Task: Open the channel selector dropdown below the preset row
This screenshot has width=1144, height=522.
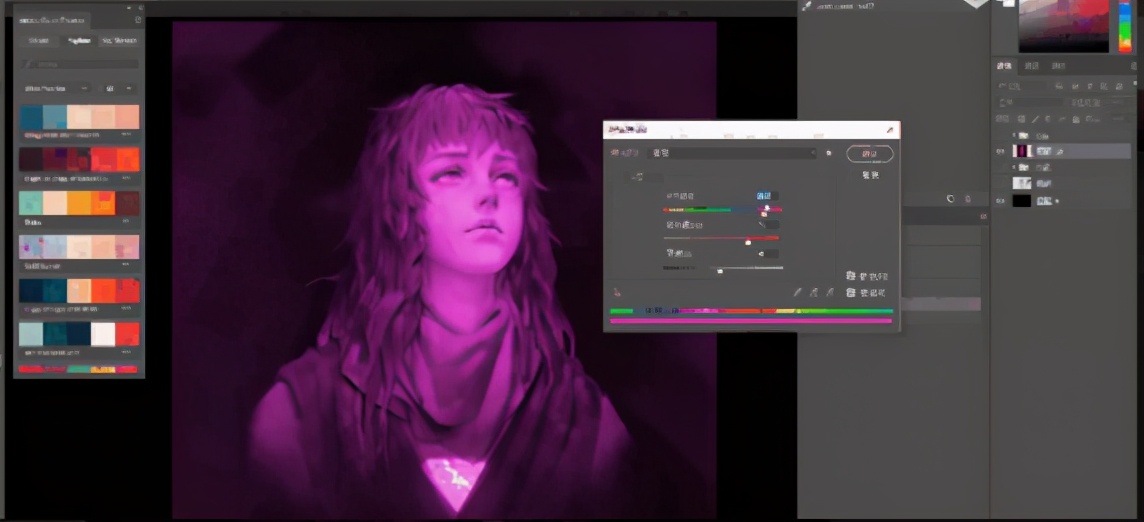Action: (646, 177)
